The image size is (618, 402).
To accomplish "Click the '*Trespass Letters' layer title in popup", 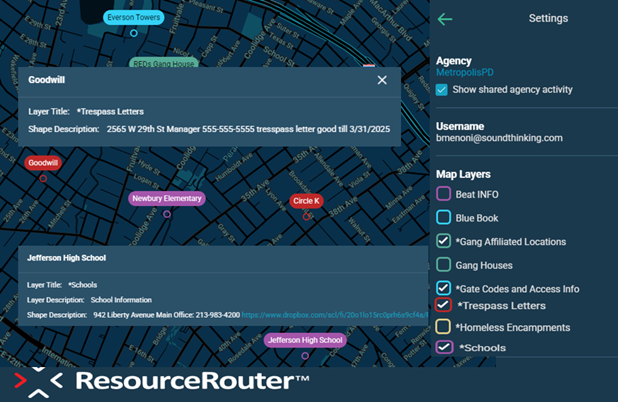I will pos(110,112).
